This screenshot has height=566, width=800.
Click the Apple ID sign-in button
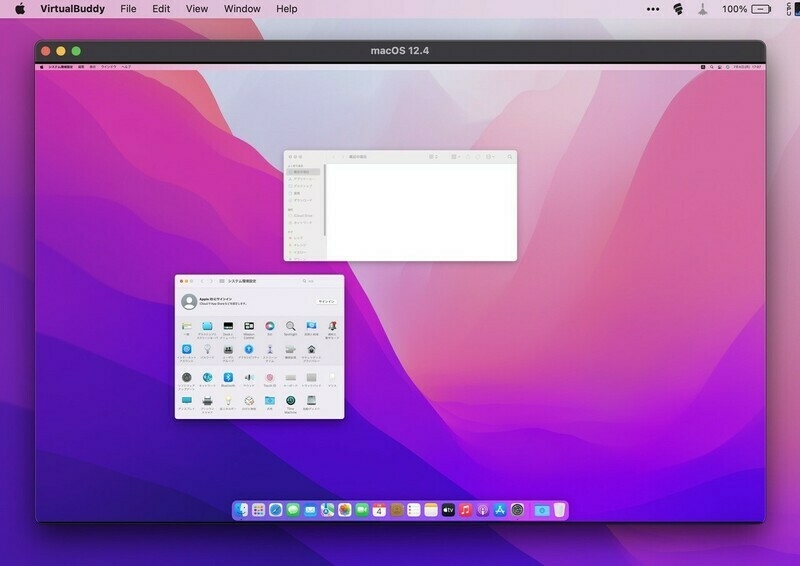(x=326, y=301)
